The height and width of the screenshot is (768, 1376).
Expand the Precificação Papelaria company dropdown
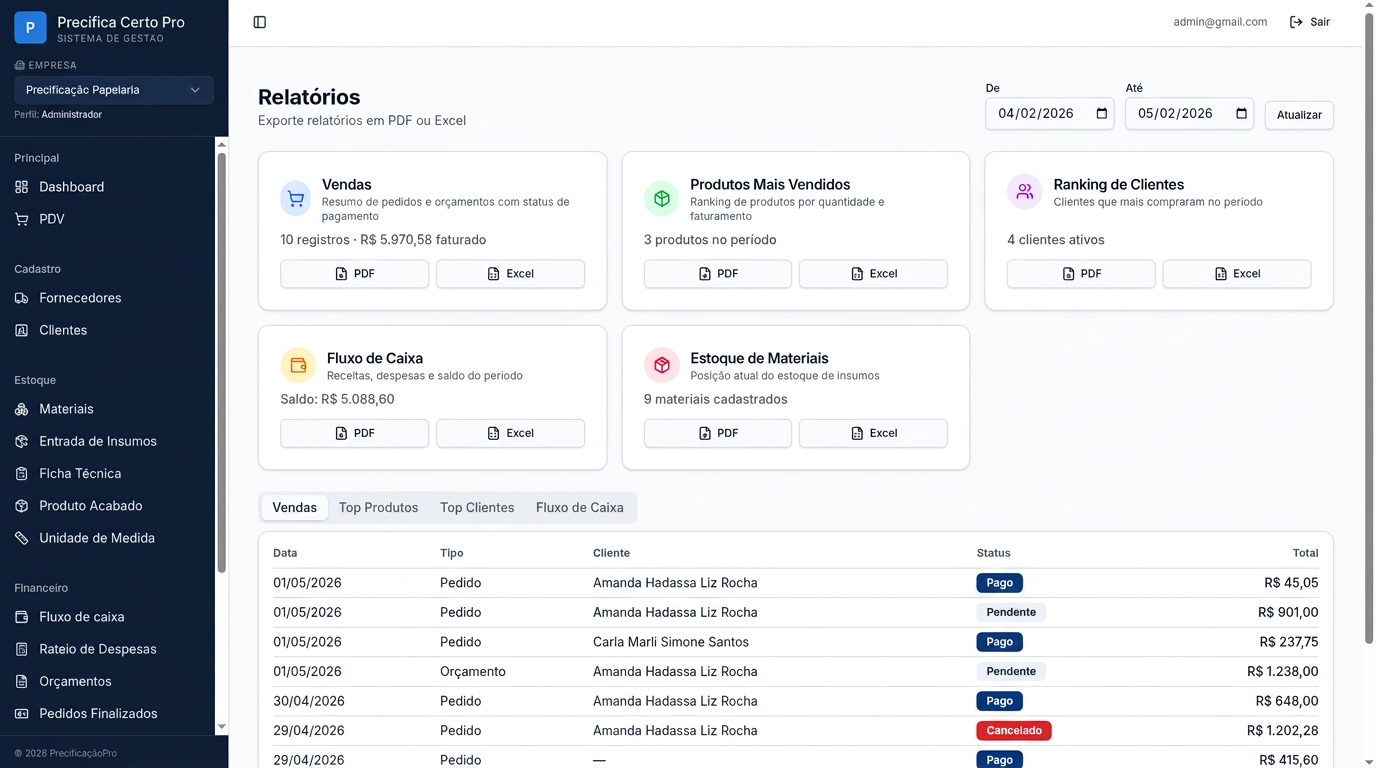(x=114, y=90)
